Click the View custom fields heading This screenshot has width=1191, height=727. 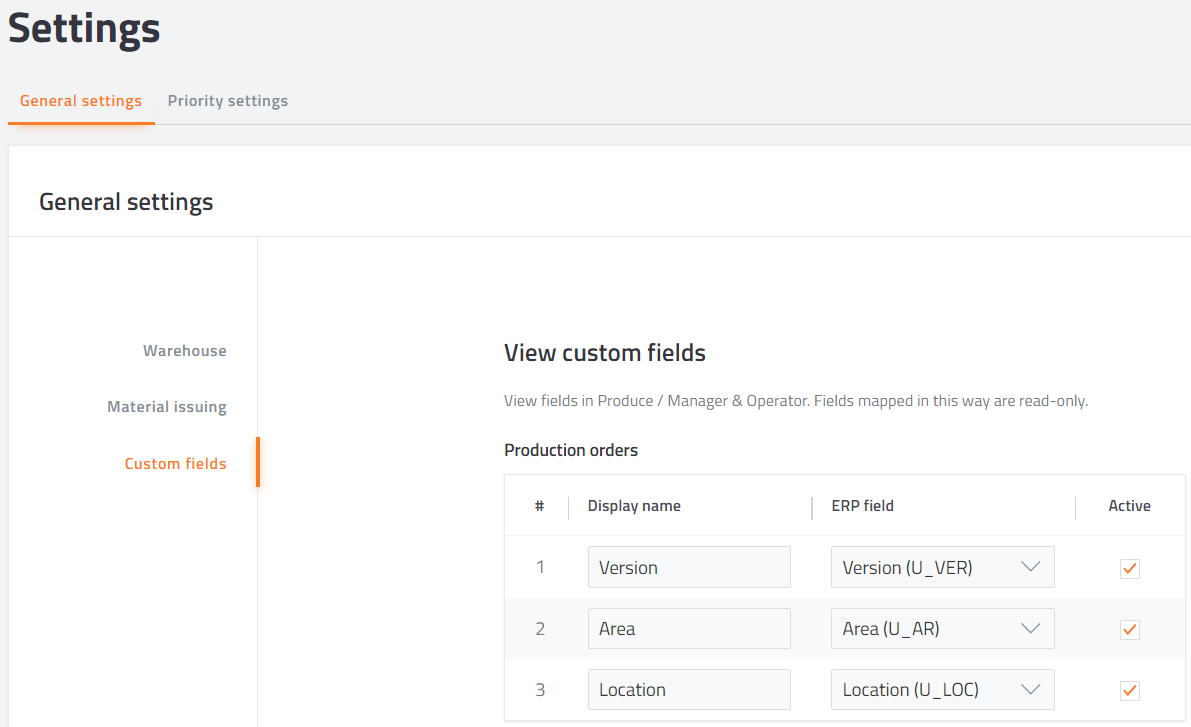(x=605, y=352)
